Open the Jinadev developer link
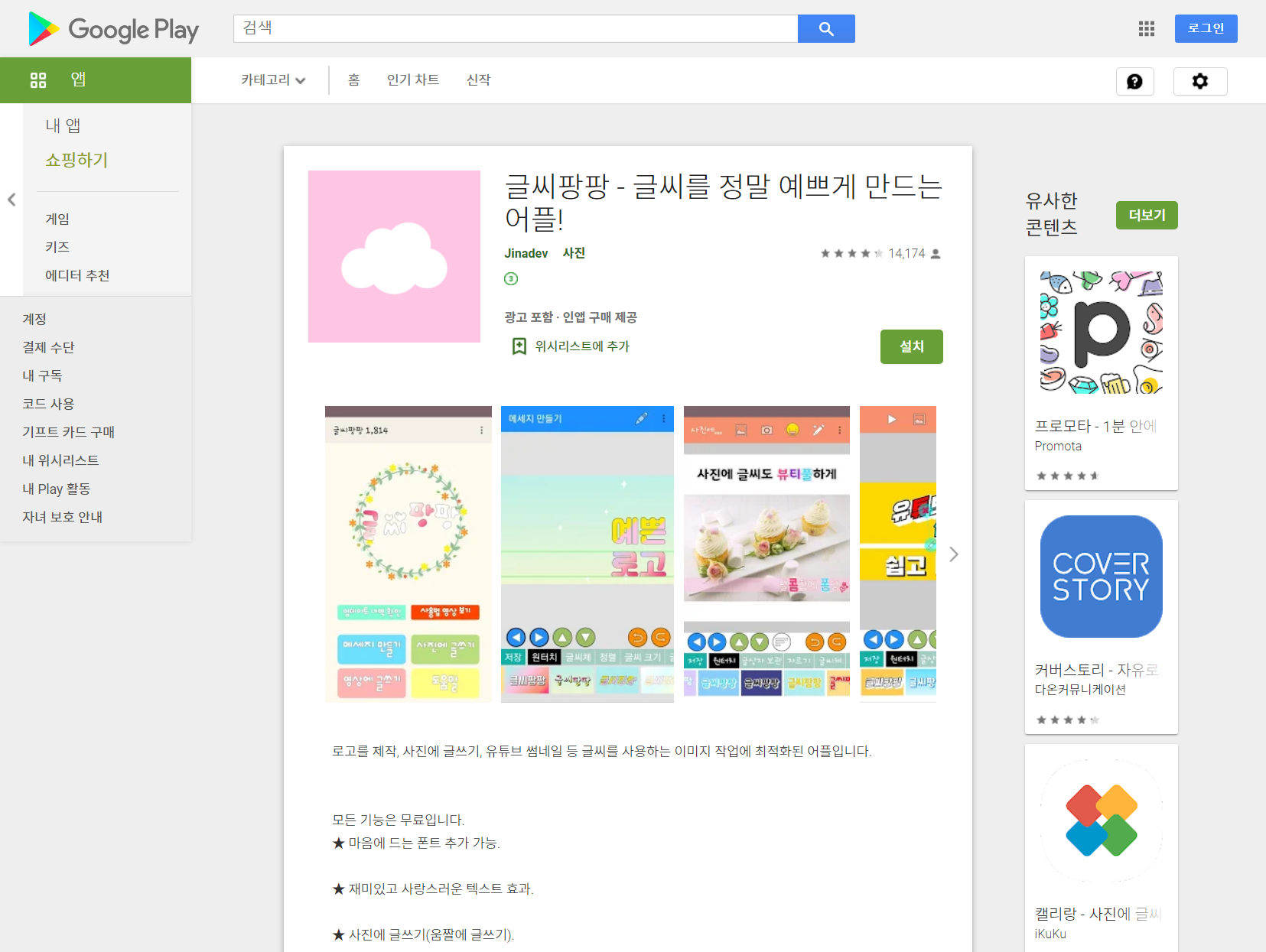The height and width of the screenshot is (952, 1266). click(526, 253)
